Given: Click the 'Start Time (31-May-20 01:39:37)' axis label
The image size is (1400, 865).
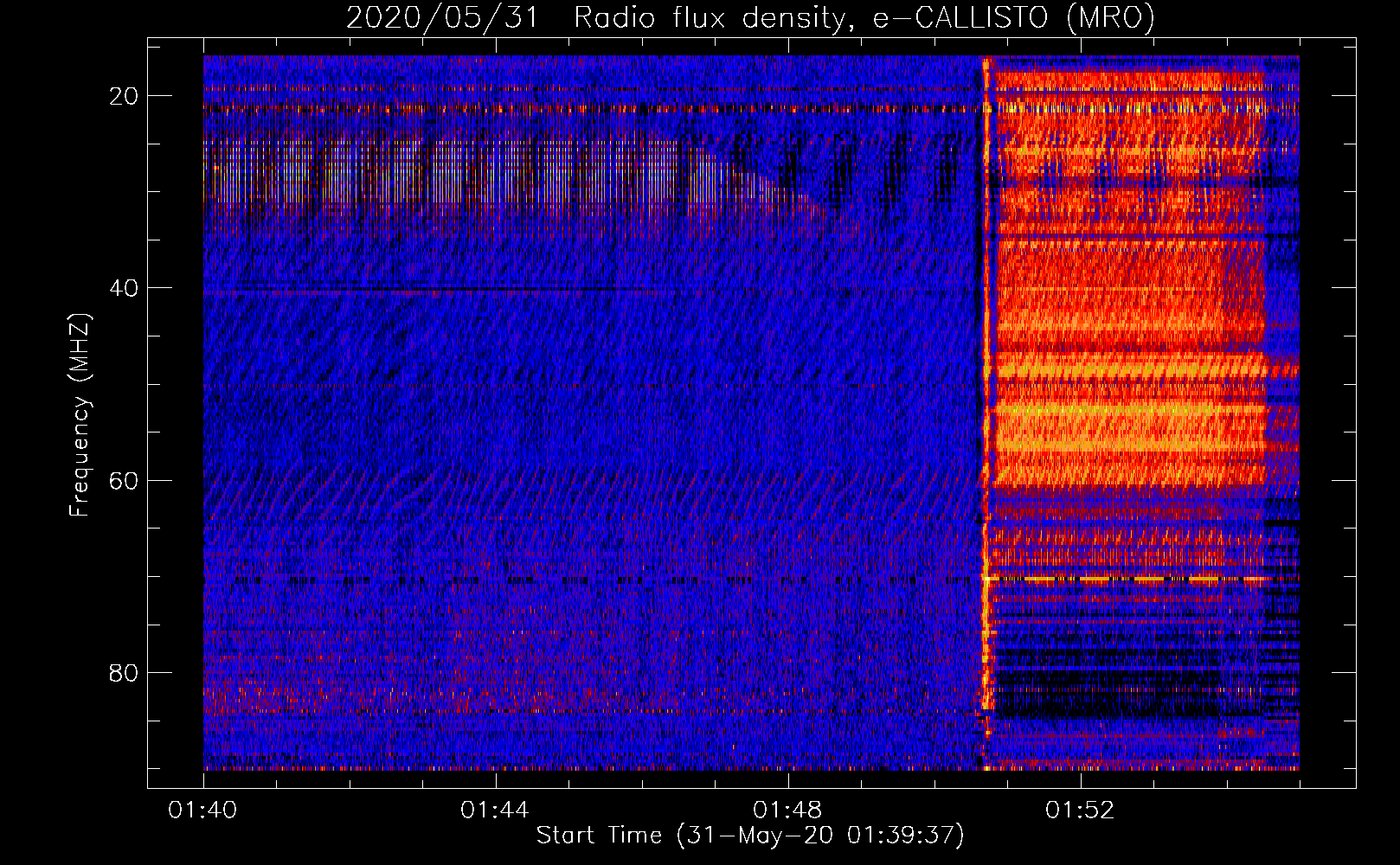Looking at the screenshot, I should tap(750, 836).
